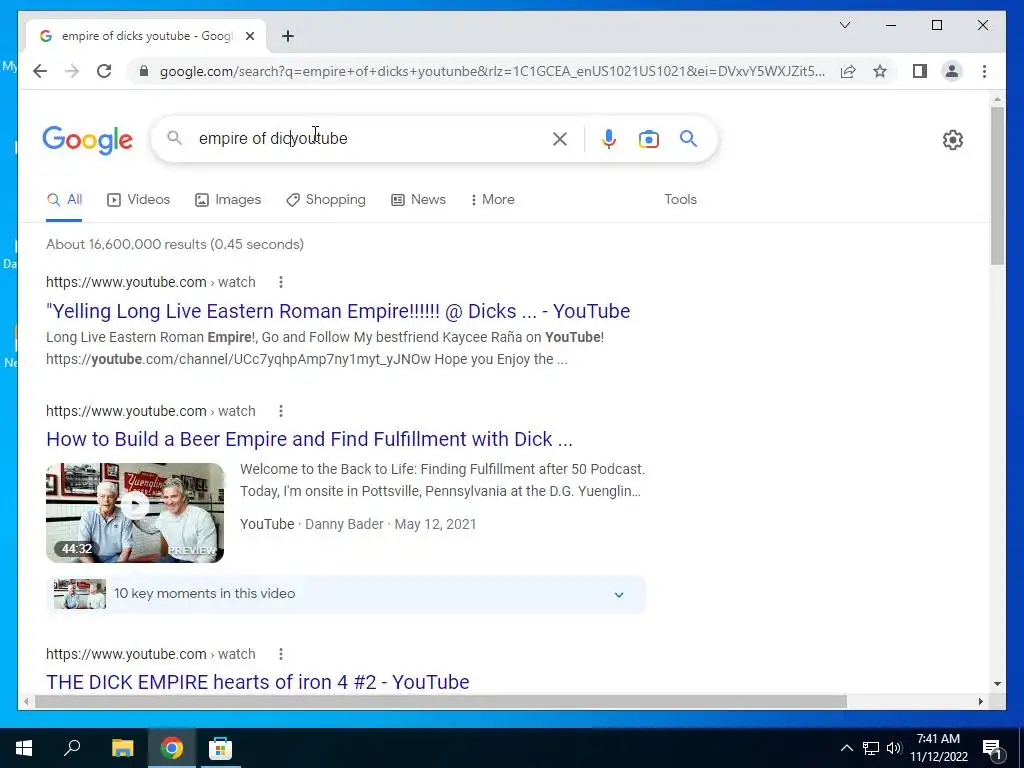Open options for Beer Empire result
This screenshot has height=768, width=1024.
click(281, 411)
